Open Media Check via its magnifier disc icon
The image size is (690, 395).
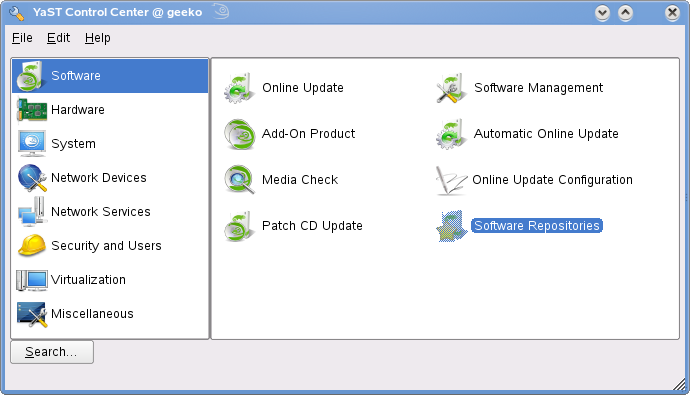(239, 179)
